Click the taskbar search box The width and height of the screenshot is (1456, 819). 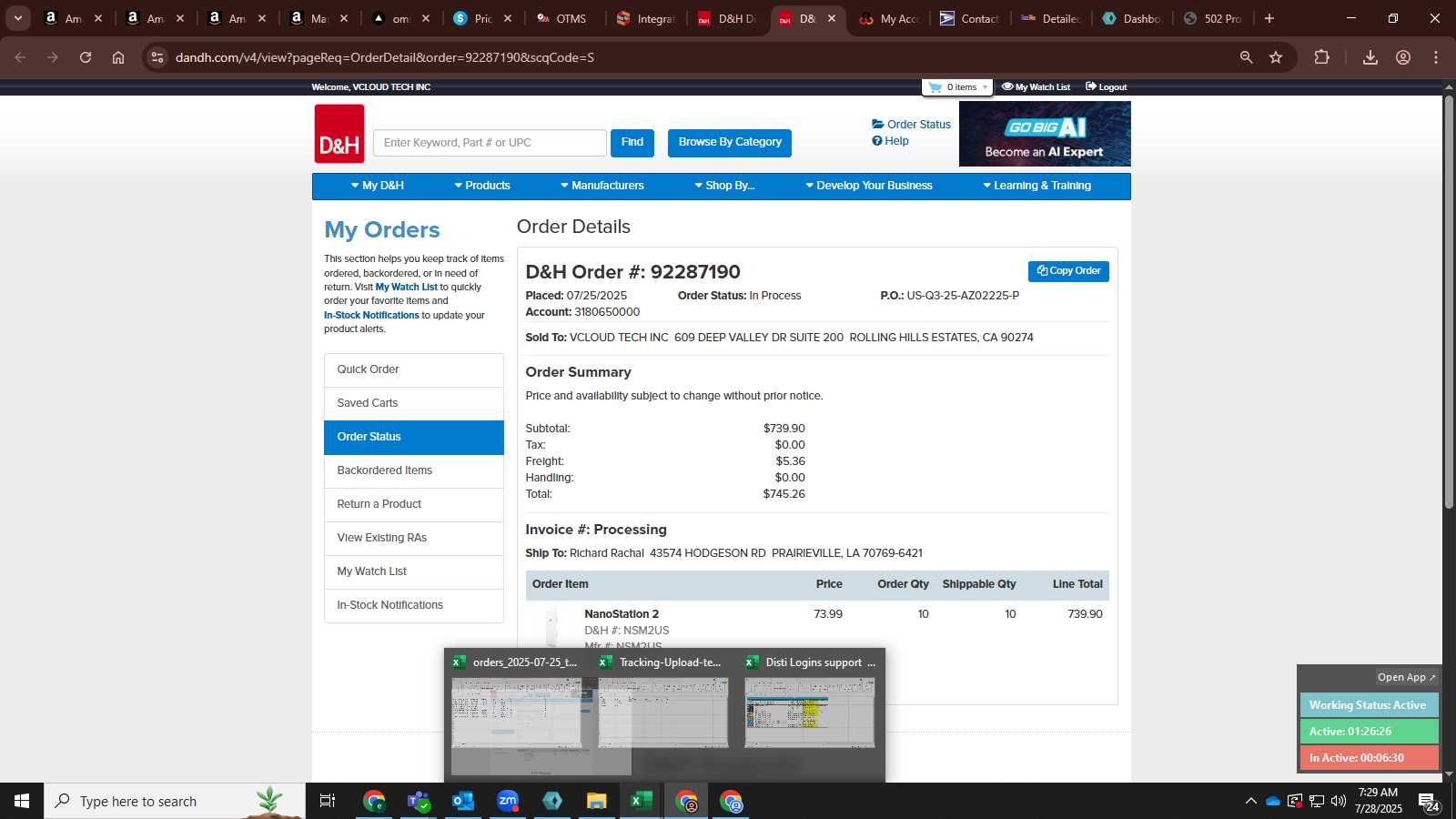pos(175,801)
